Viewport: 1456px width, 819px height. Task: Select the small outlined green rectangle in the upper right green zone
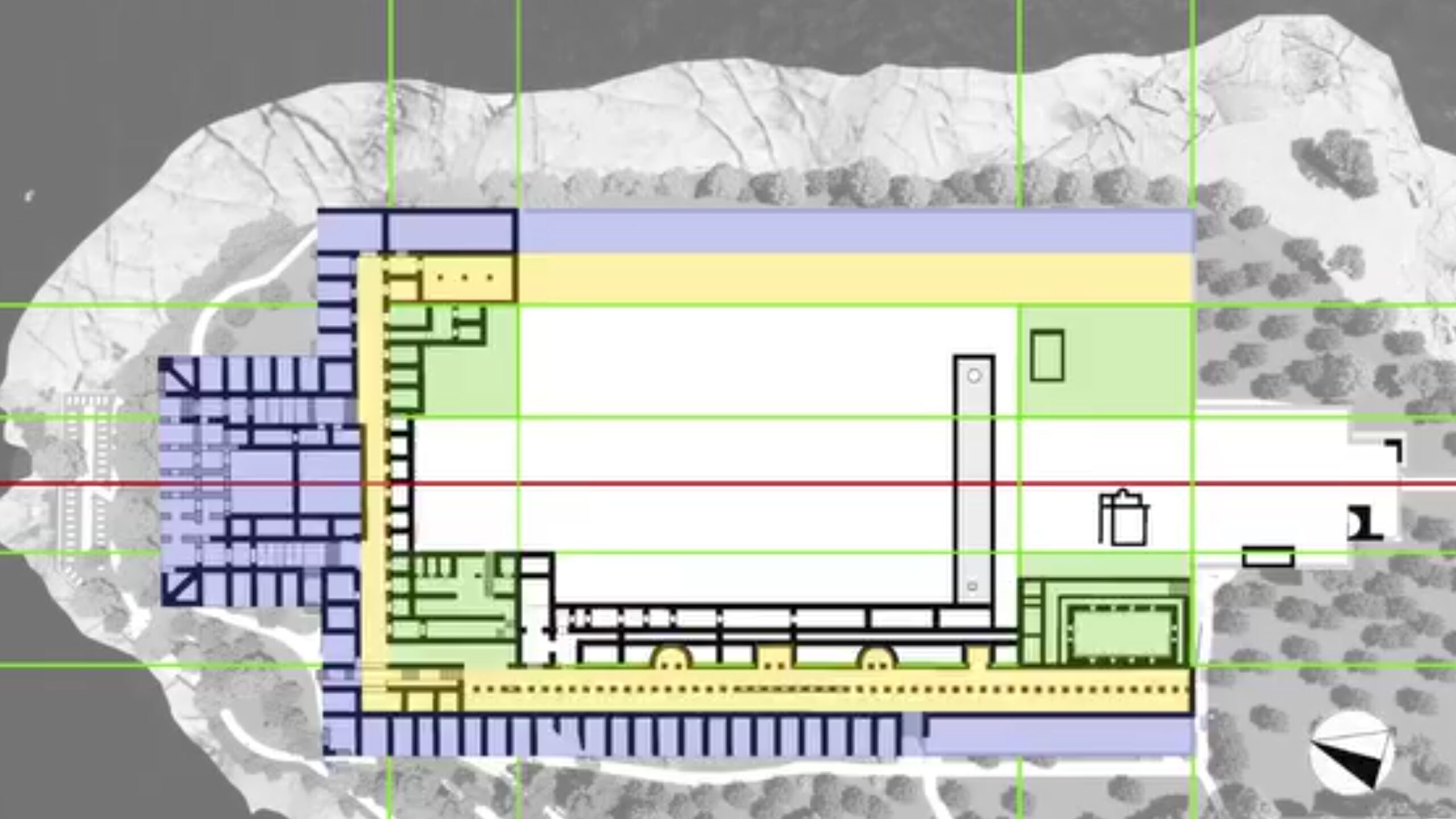[1047, 355]
